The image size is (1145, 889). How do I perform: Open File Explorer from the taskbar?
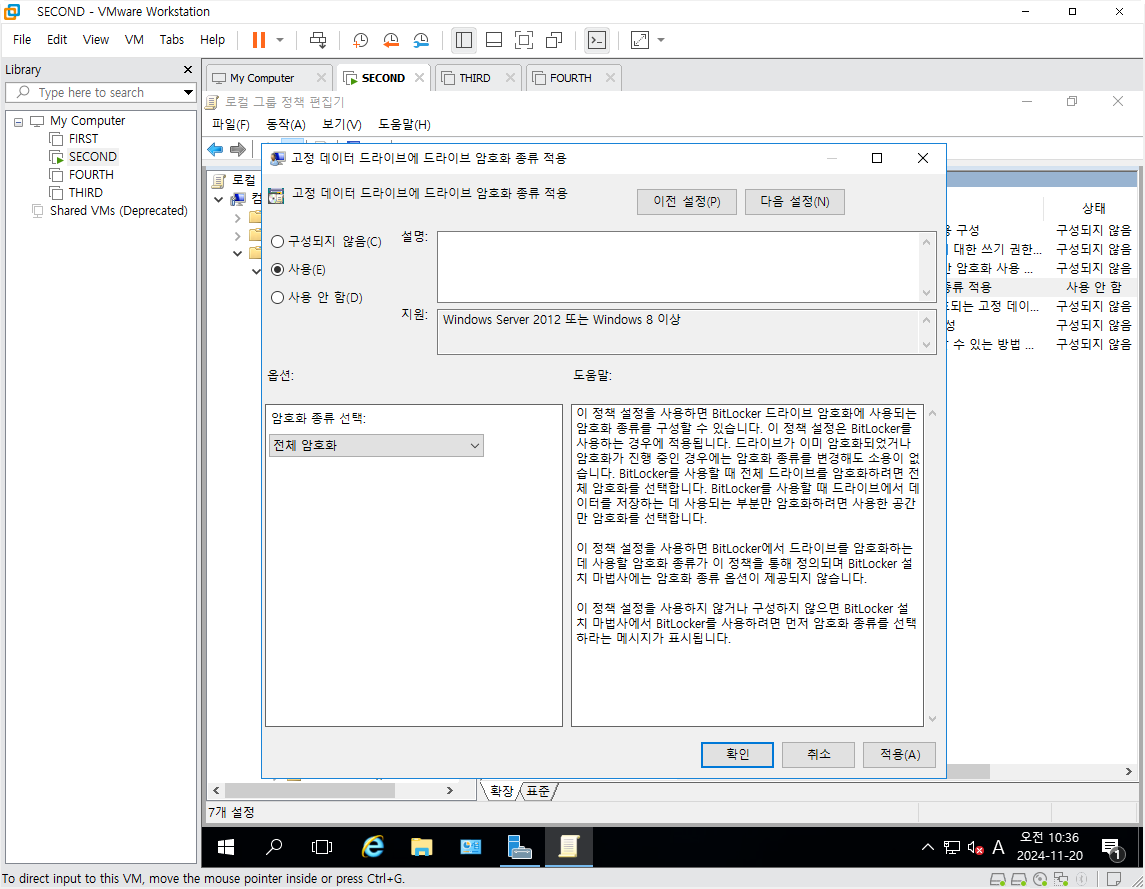(421, 847)
